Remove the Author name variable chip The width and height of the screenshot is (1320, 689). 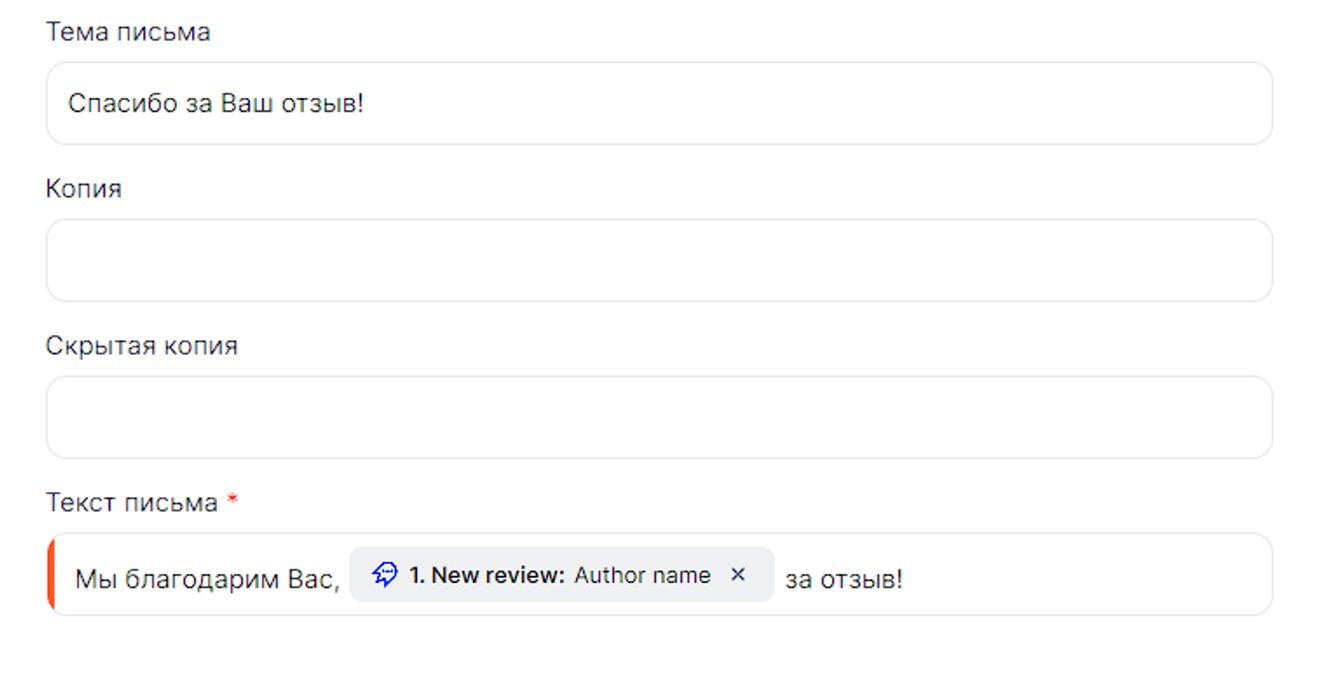click(x=738, y=575)
